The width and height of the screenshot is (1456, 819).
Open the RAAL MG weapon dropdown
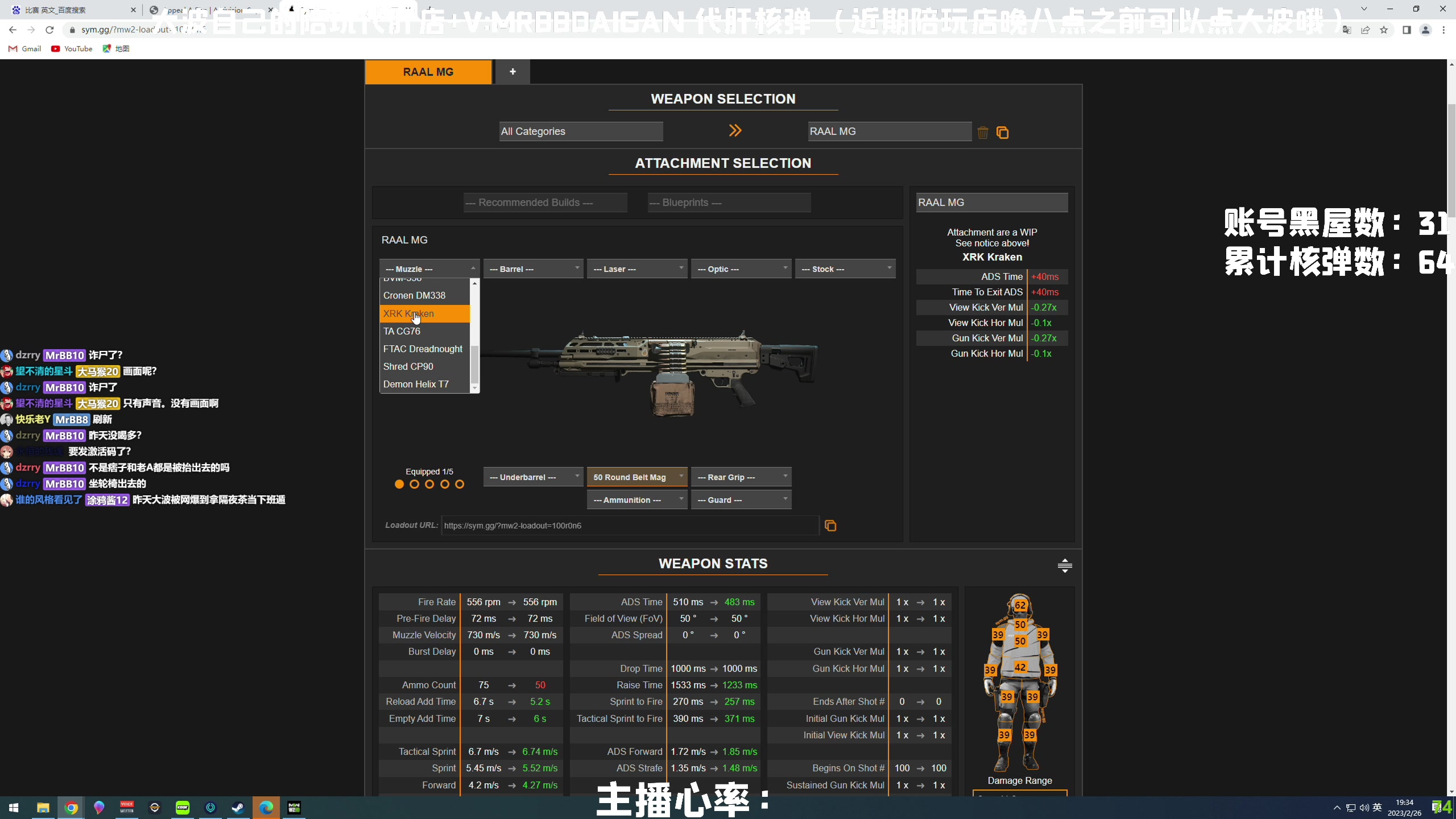coord(890,131)
